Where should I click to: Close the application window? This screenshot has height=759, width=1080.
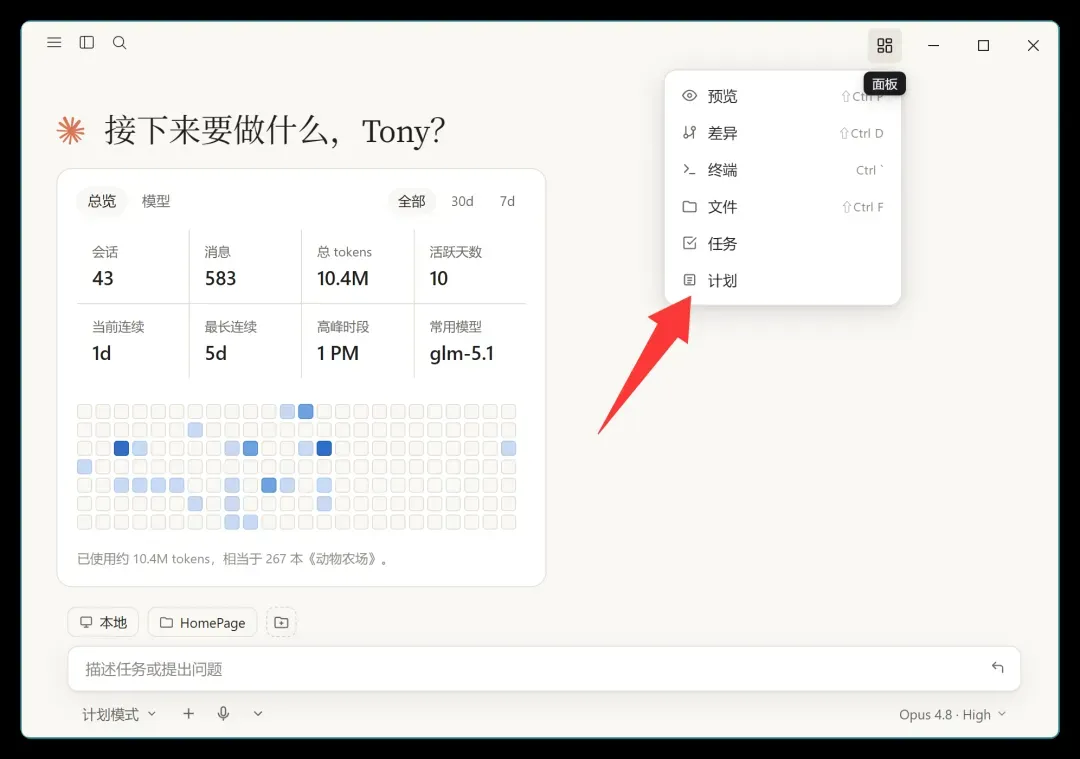click(1033, 45)
